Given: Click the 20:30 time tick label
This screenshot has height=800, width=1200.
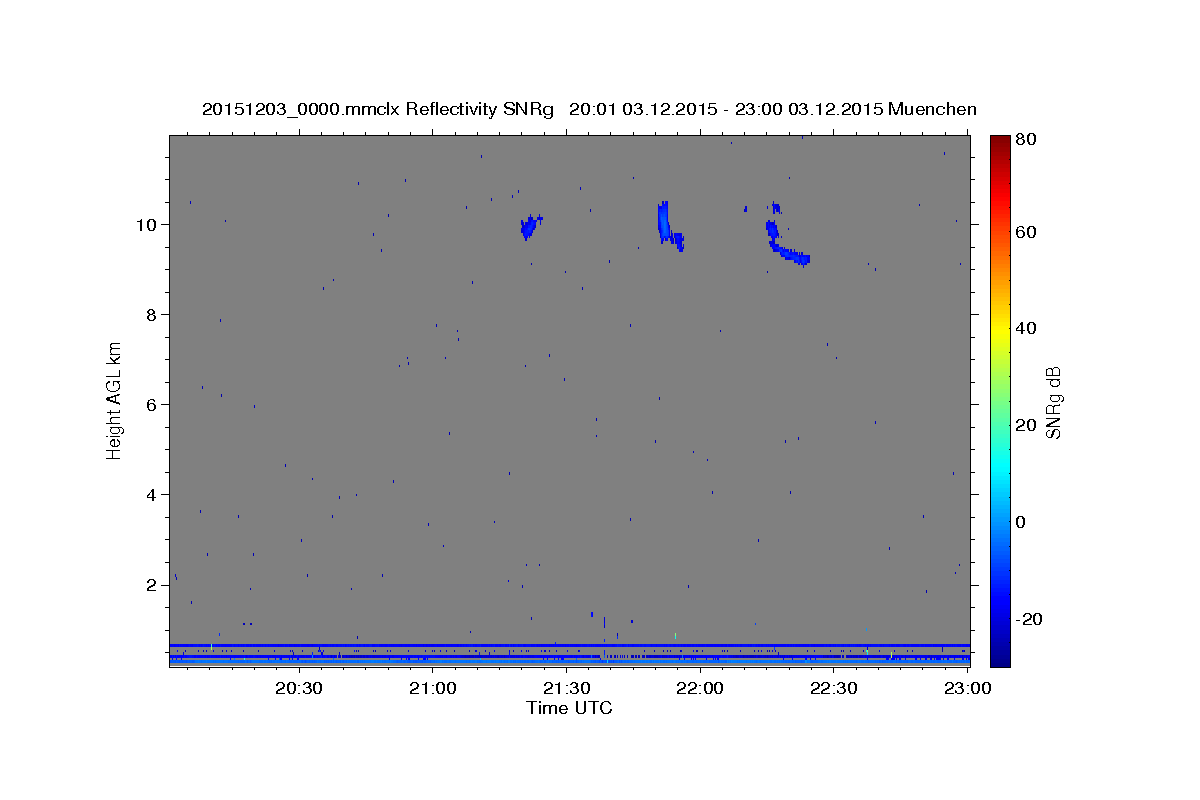Looking at the screenshot, I should 298,689.
